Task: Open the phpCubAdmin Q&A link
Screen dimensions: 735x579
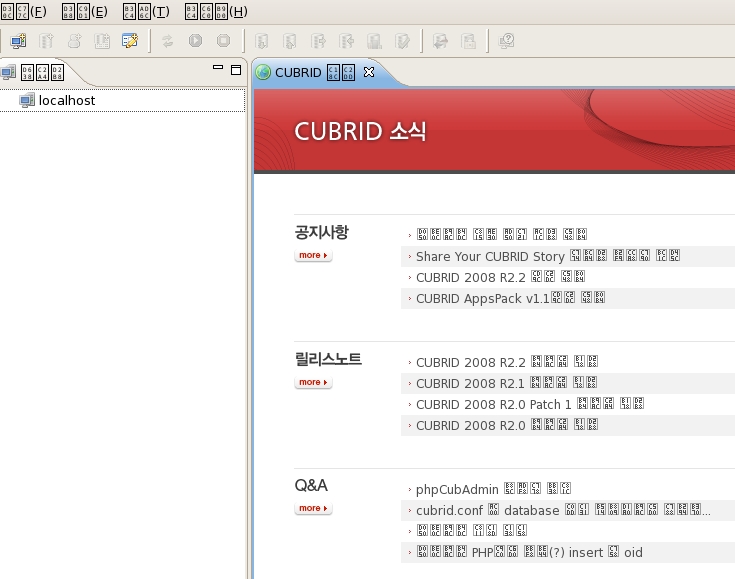Action: 494,489
